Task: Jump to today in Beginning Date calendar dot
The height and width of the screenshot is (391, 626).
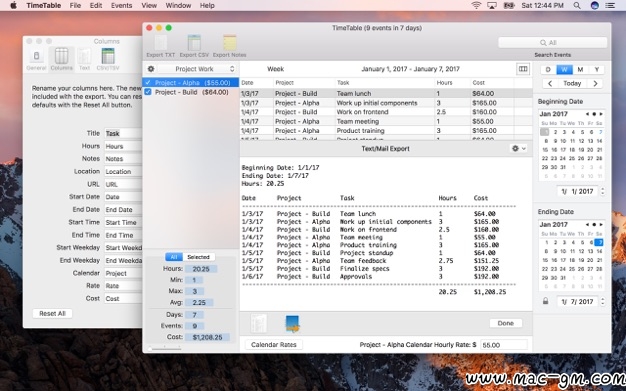Action: click(x=594, y=114)
